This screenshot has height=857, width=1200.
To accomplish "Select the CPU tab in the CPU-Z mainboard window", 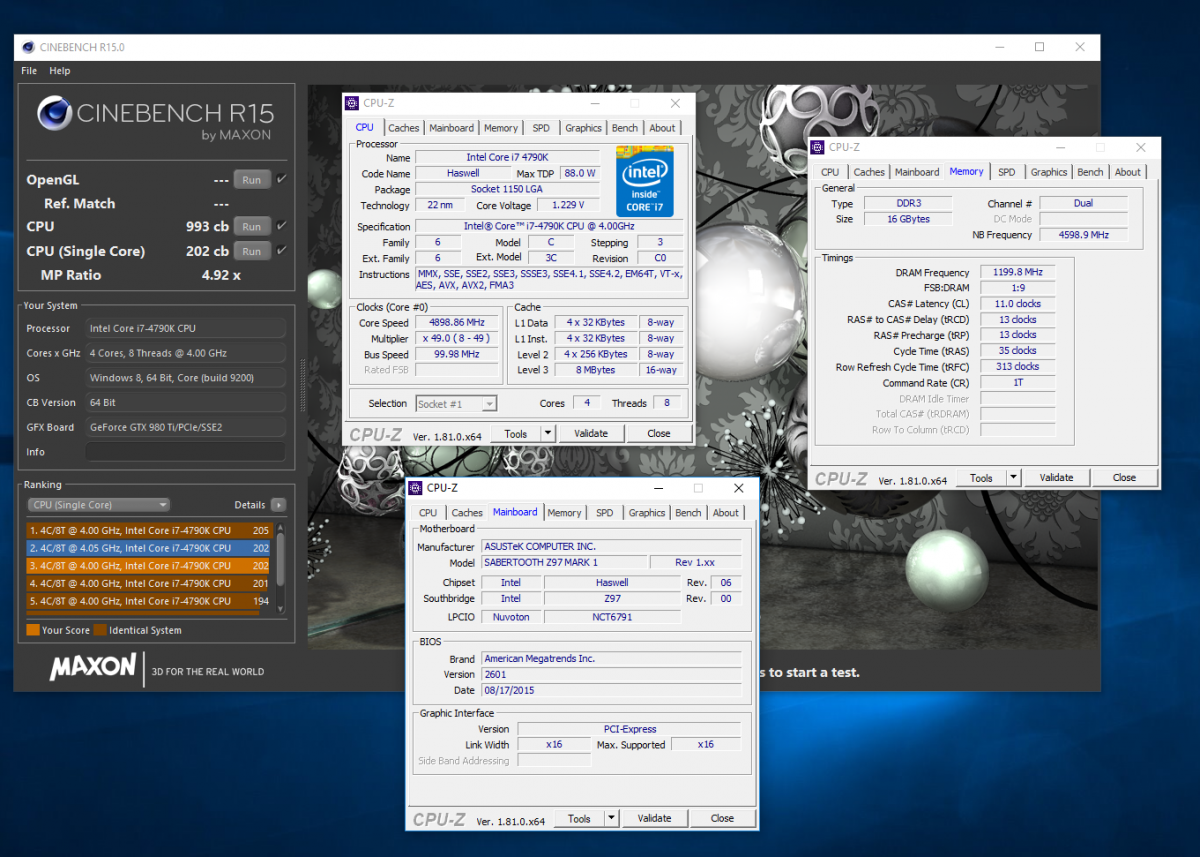I will 428,513.
